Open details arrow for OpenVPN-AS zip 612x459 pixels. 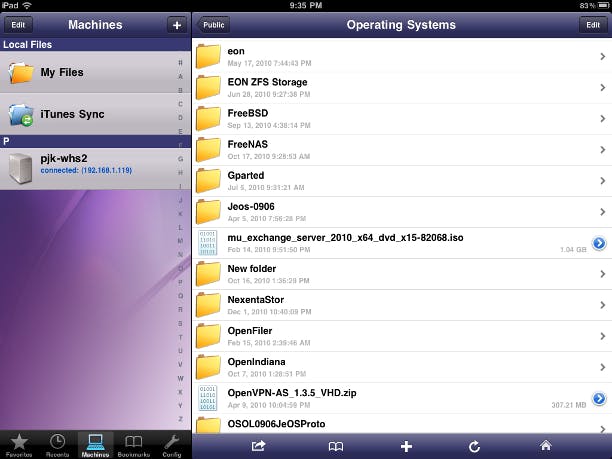pyautogui.click(x=599, y=399)
